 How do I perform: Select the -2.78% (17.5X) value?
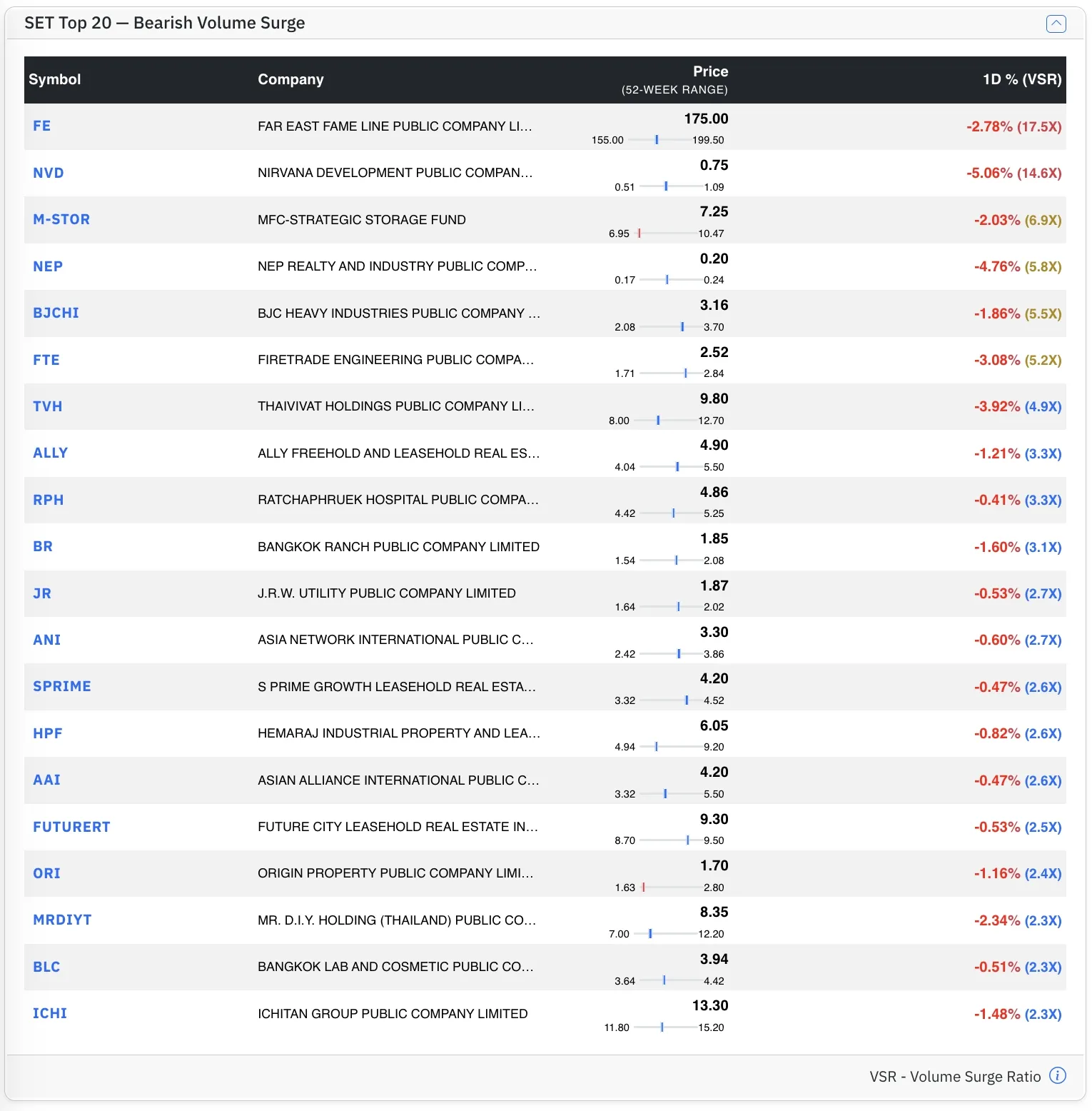pos(1013,126)
